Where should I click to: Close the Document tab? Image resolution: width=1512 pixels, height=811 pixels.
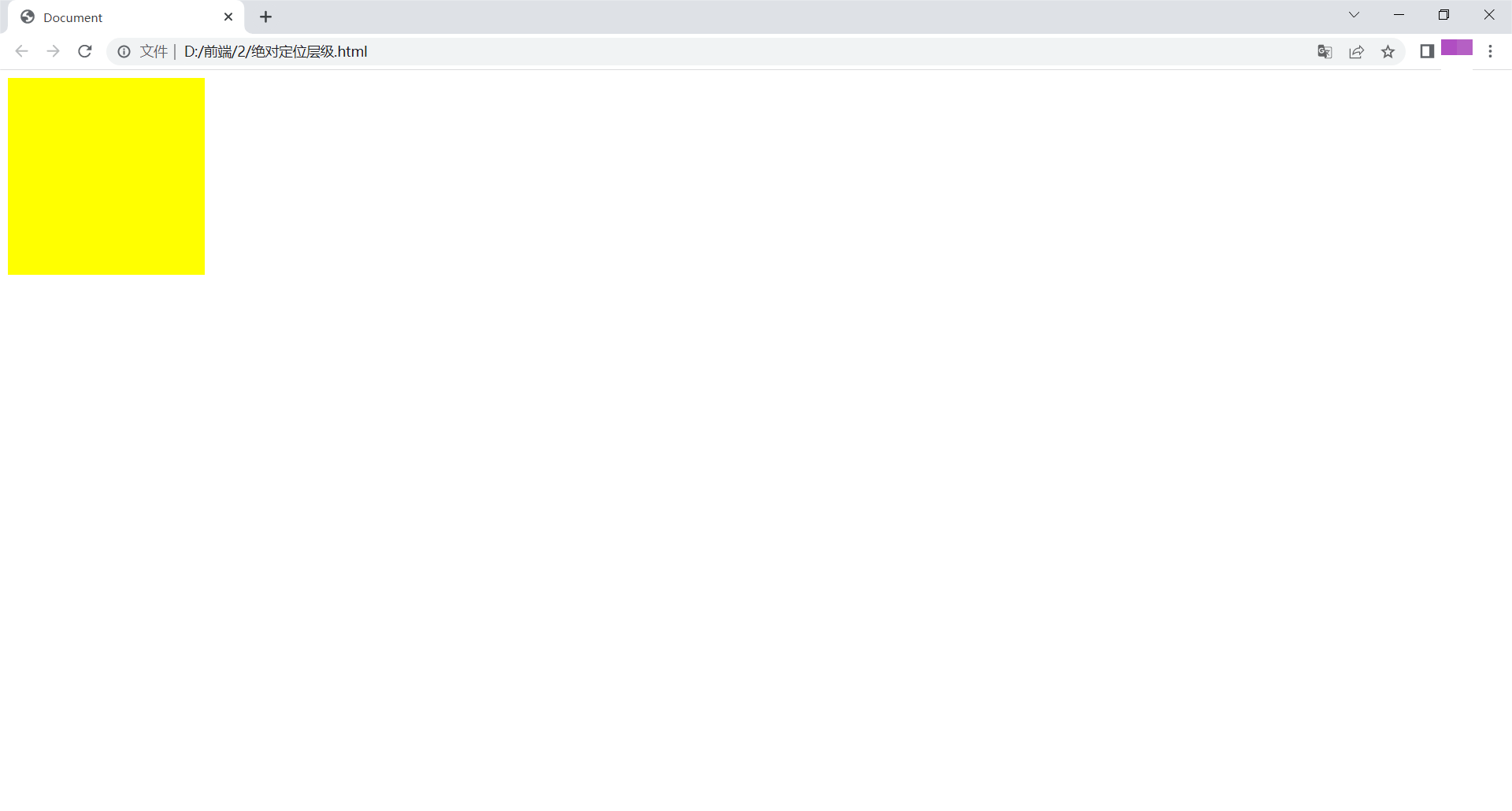(x=228, y=17)
